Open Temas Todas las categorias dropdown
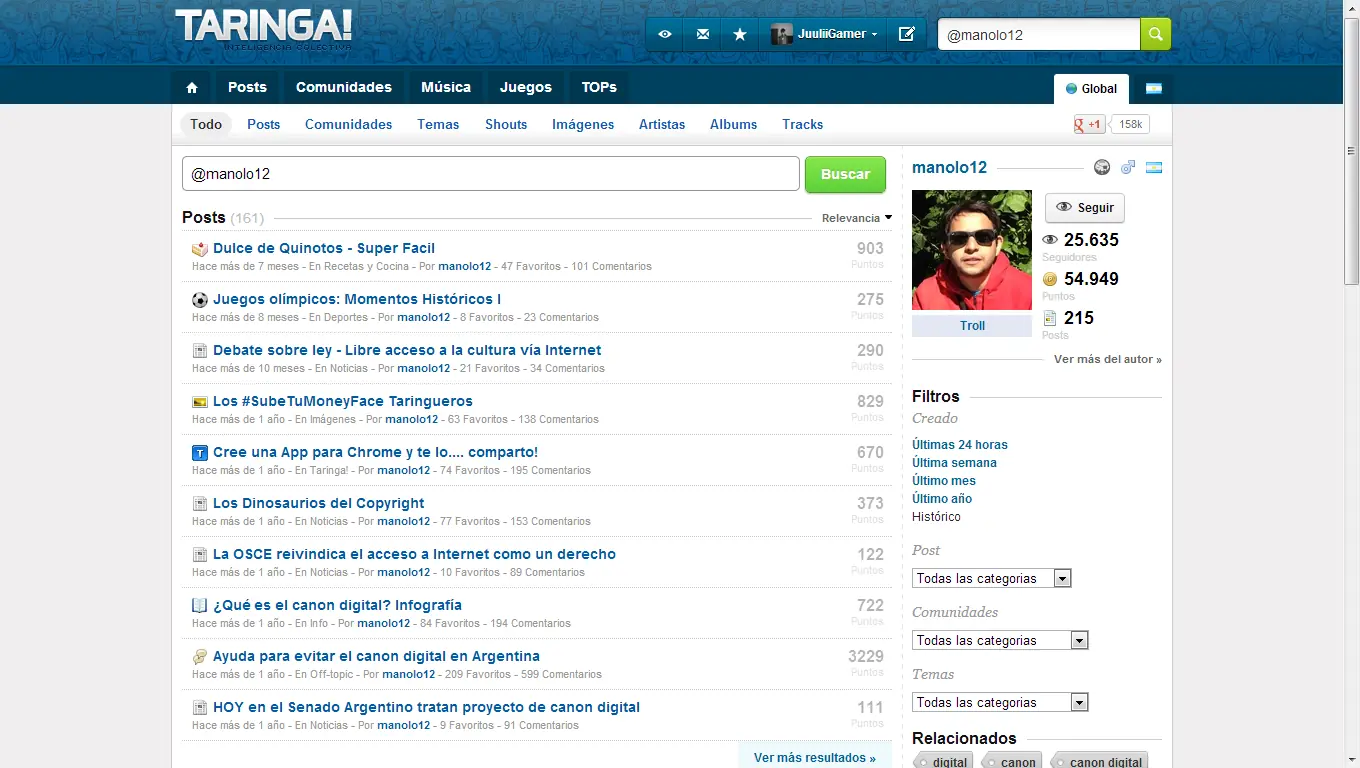 (1000, 703)
